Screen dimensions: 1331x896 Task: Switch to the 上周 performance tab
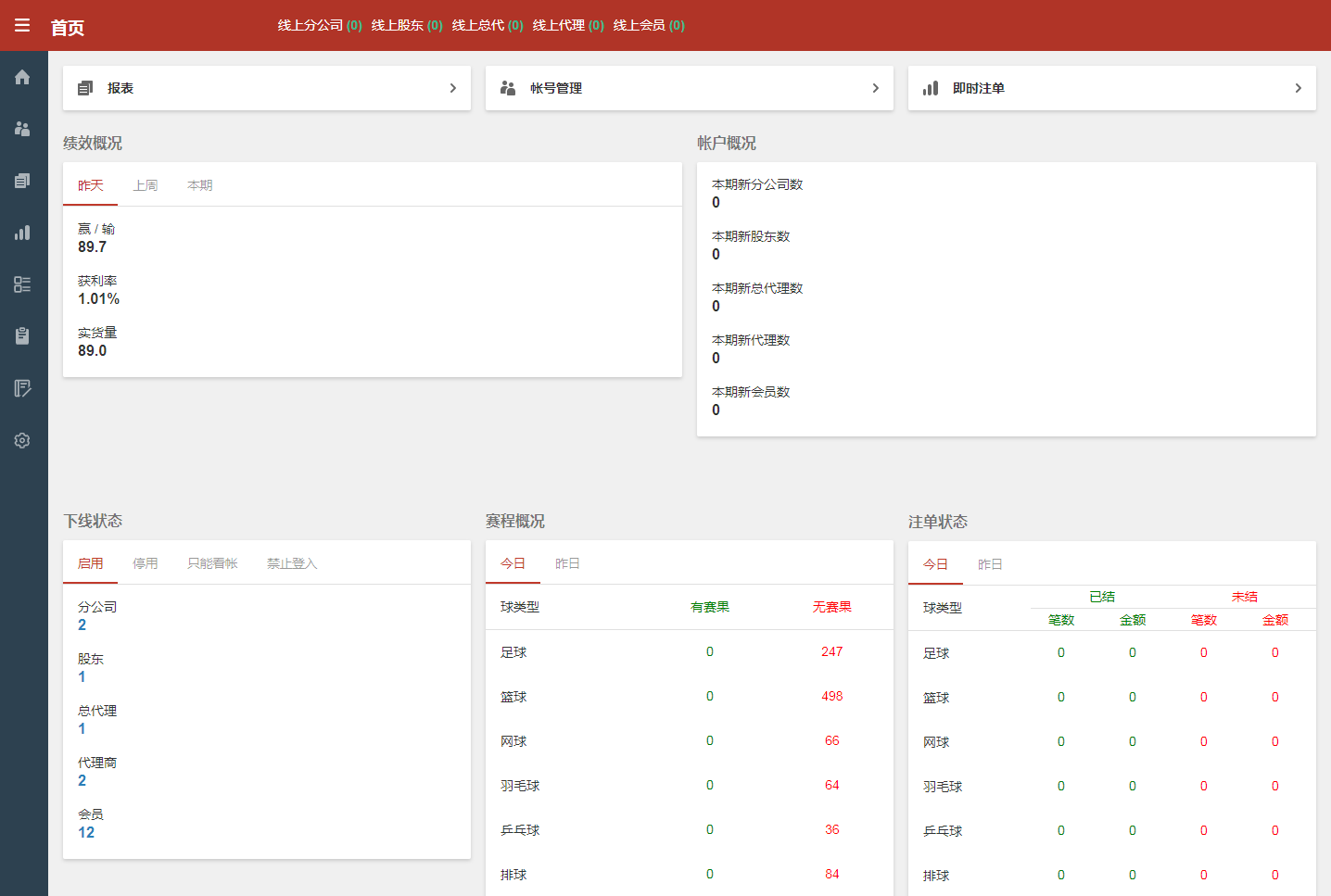(146, 185)
